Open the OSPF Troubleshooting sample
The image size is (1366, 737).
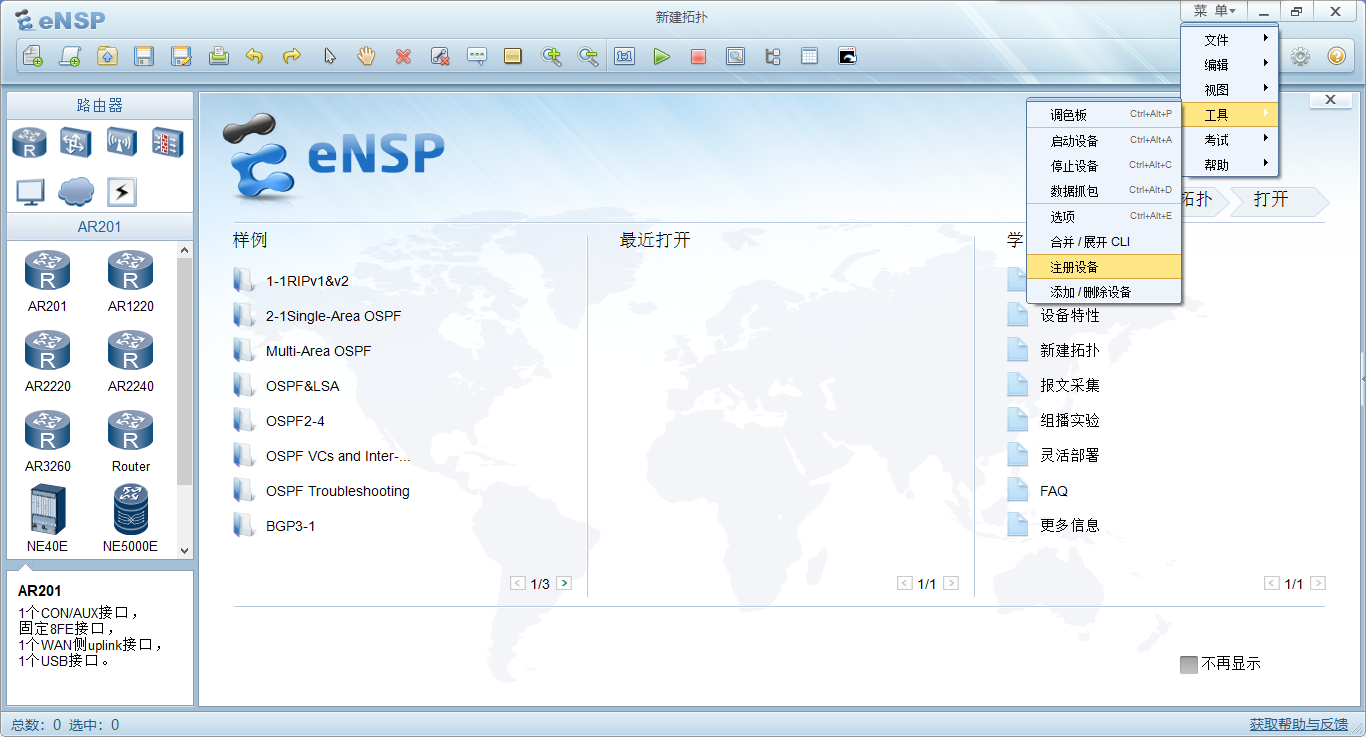[338, 491]
